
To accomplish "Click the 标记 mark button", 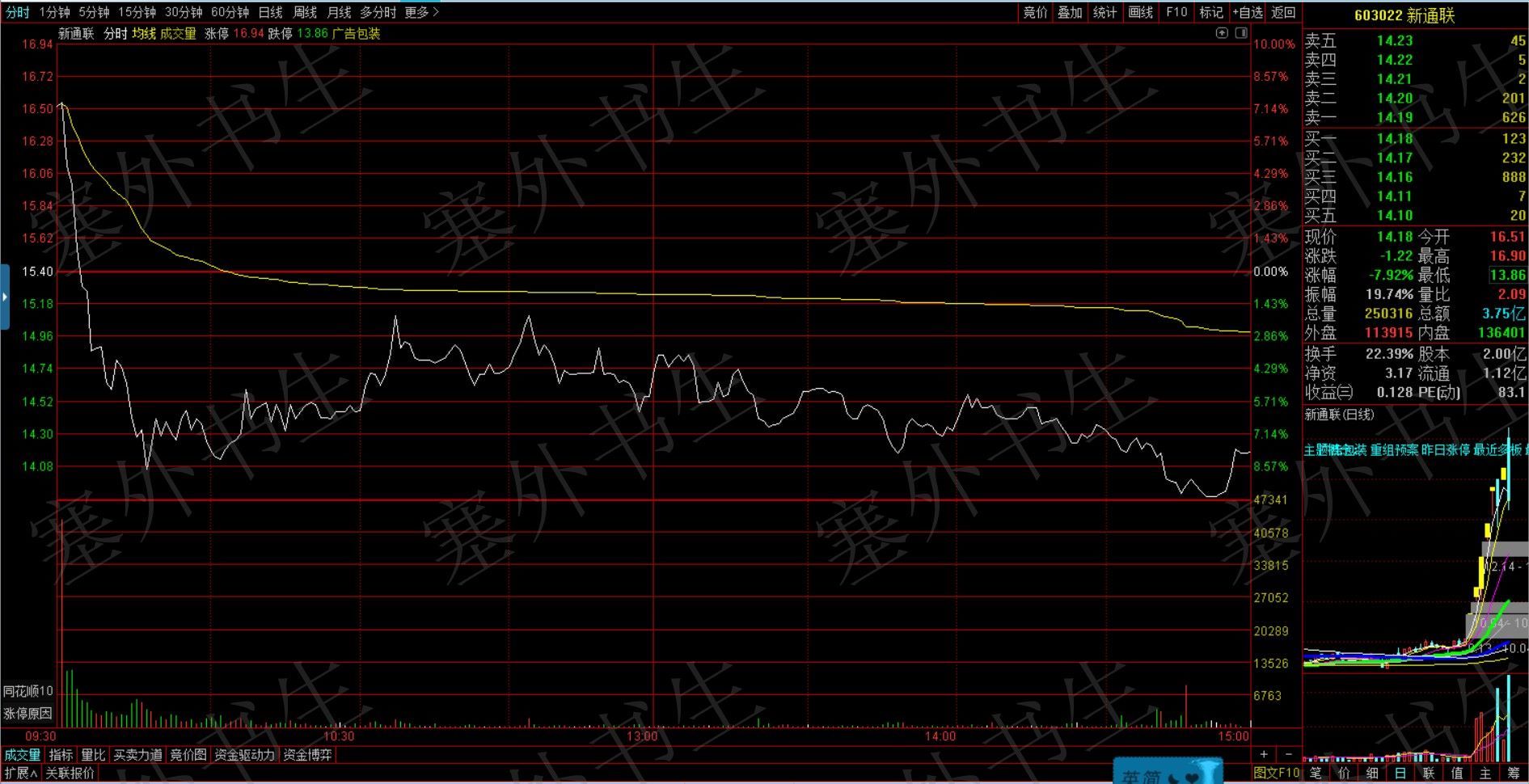I will tap(1211, 12).
